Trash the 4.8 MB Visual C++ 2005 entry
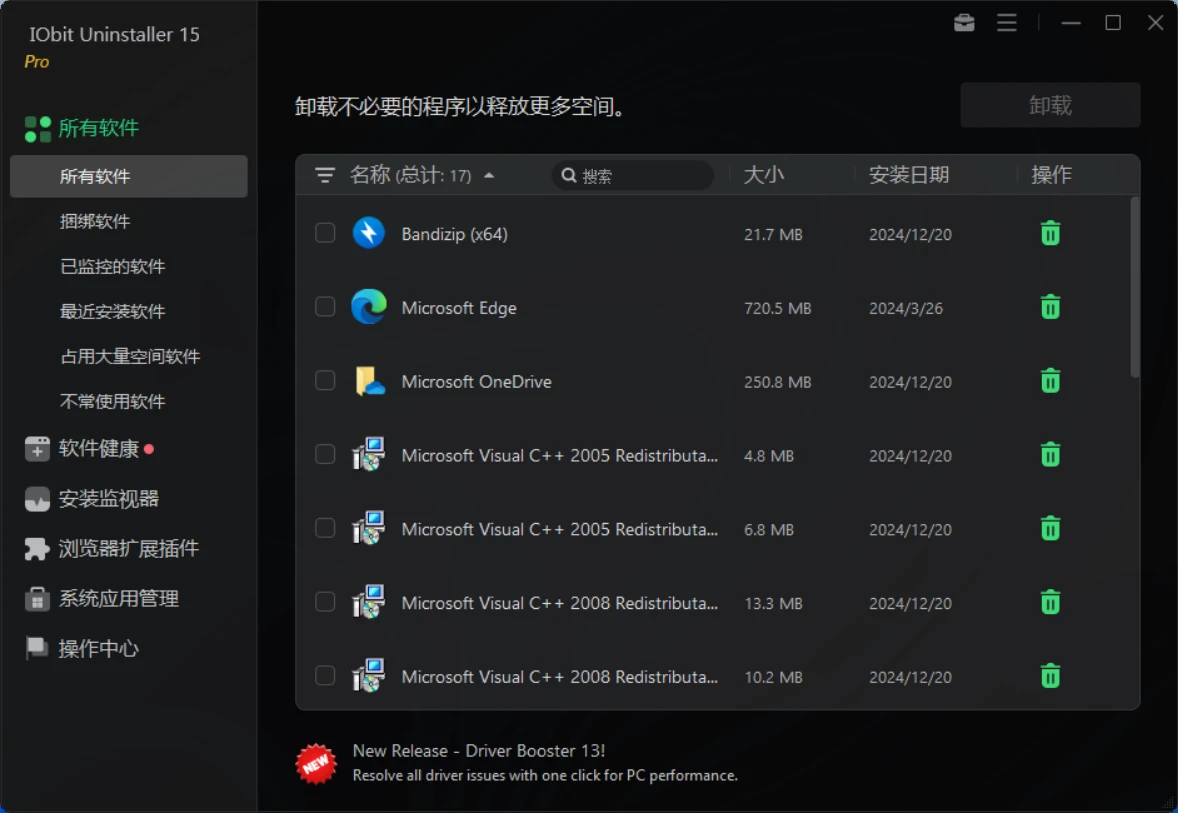The width and height of the screenshot is (1178, 813). 1050,455
